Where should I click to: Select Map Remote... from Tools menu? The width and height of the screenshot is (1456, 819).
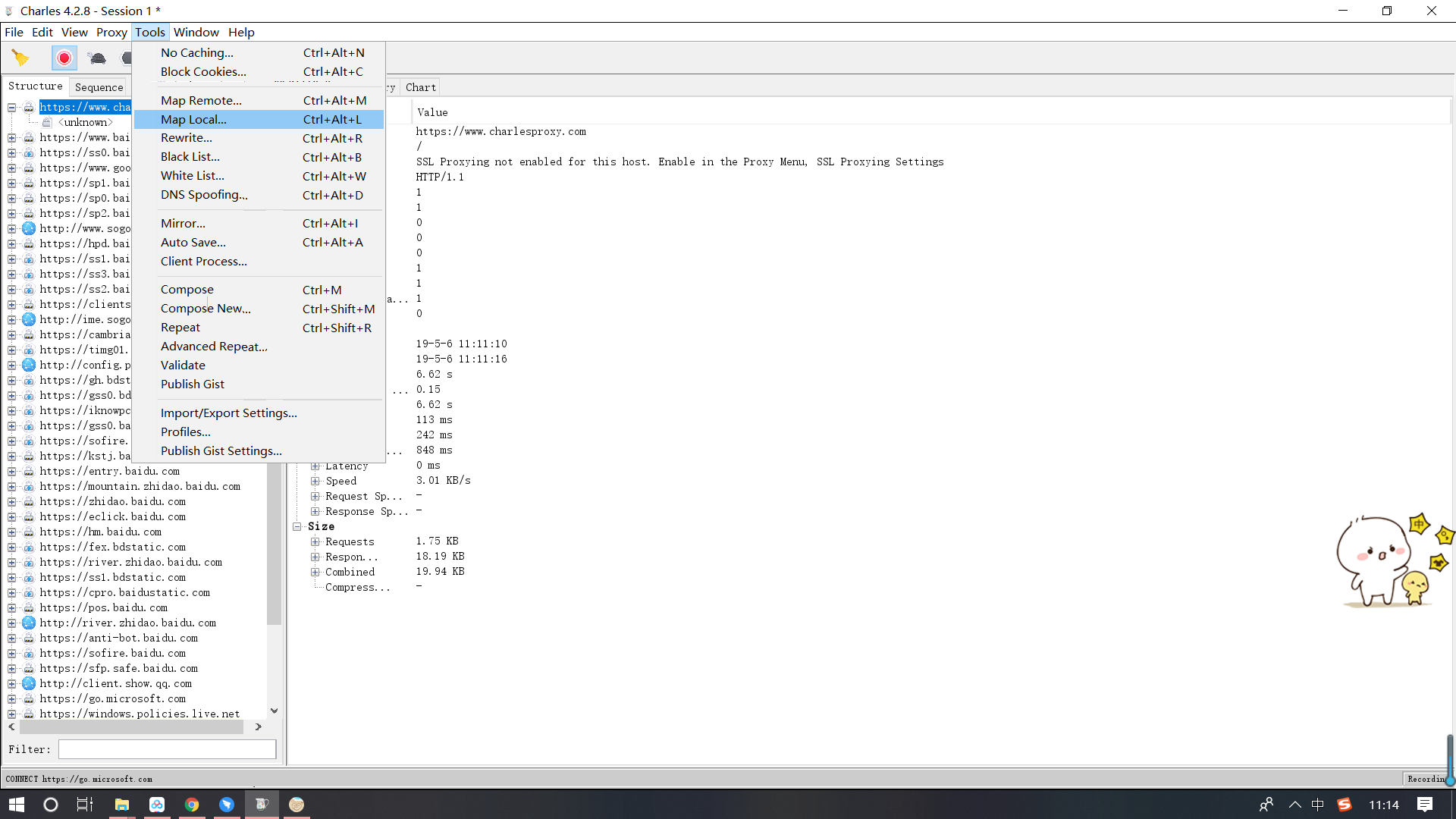[x=201, y=100]
